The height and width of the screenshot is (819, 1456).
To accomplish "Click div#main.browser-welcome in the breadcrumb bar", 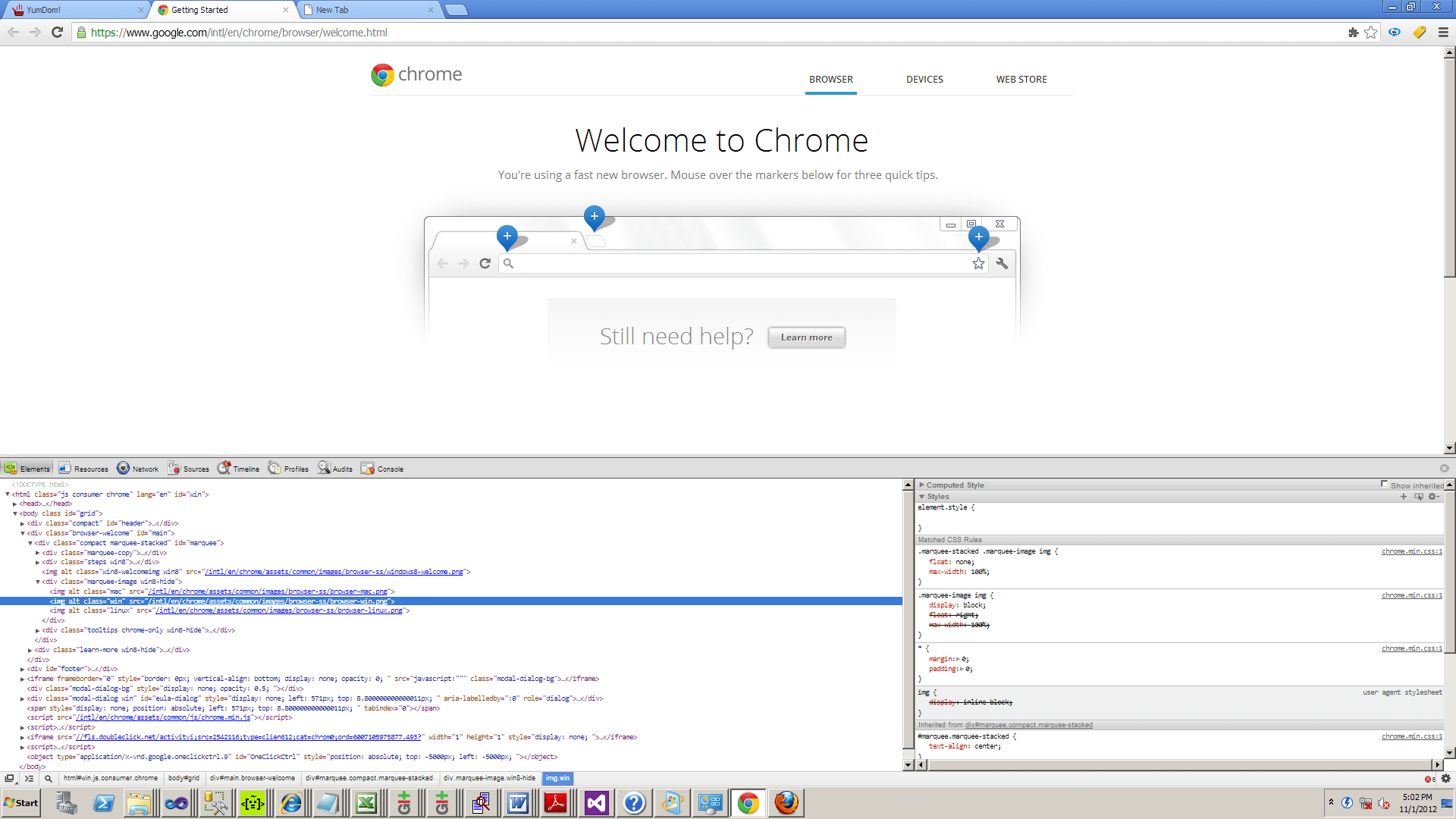I will click(x=252, y=778).
